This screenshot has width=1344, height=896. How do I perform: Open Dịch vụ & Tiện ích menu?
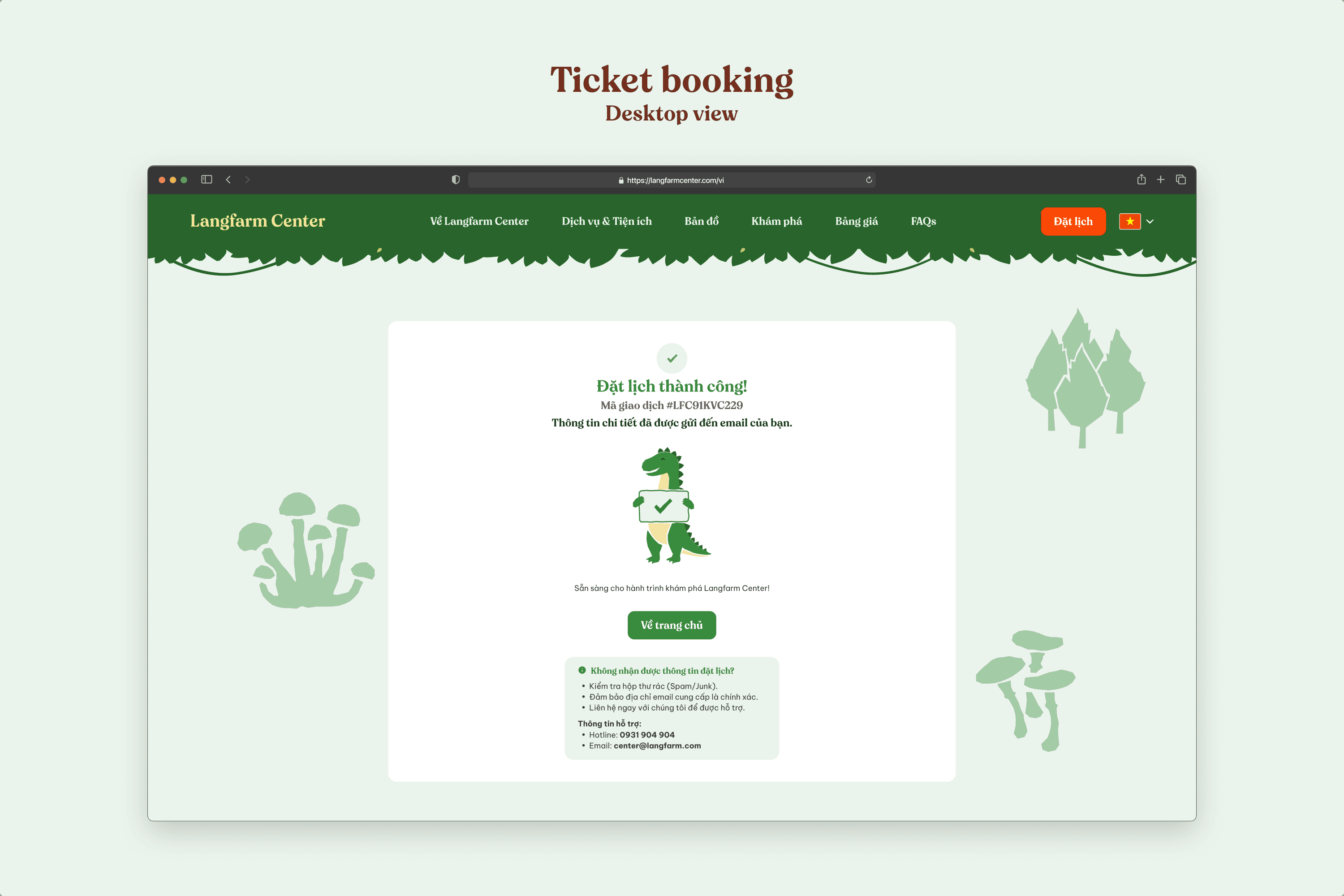coord(606,221)
